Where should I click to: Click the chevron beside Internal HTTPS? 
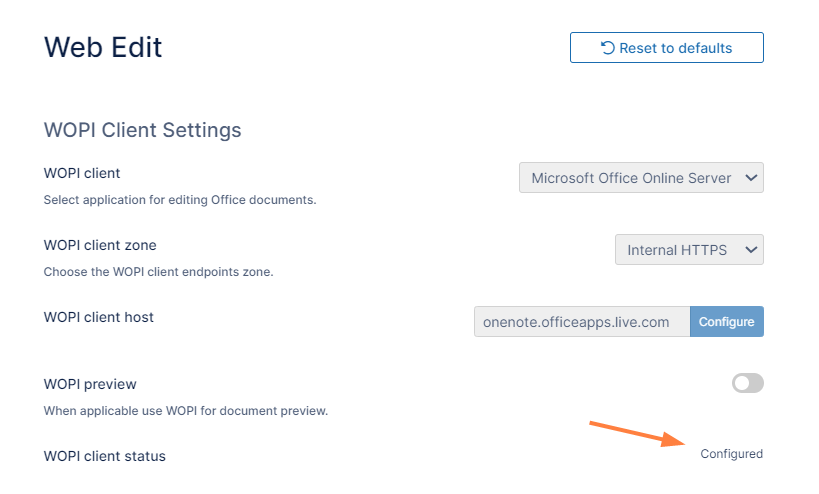pos(752,250)
